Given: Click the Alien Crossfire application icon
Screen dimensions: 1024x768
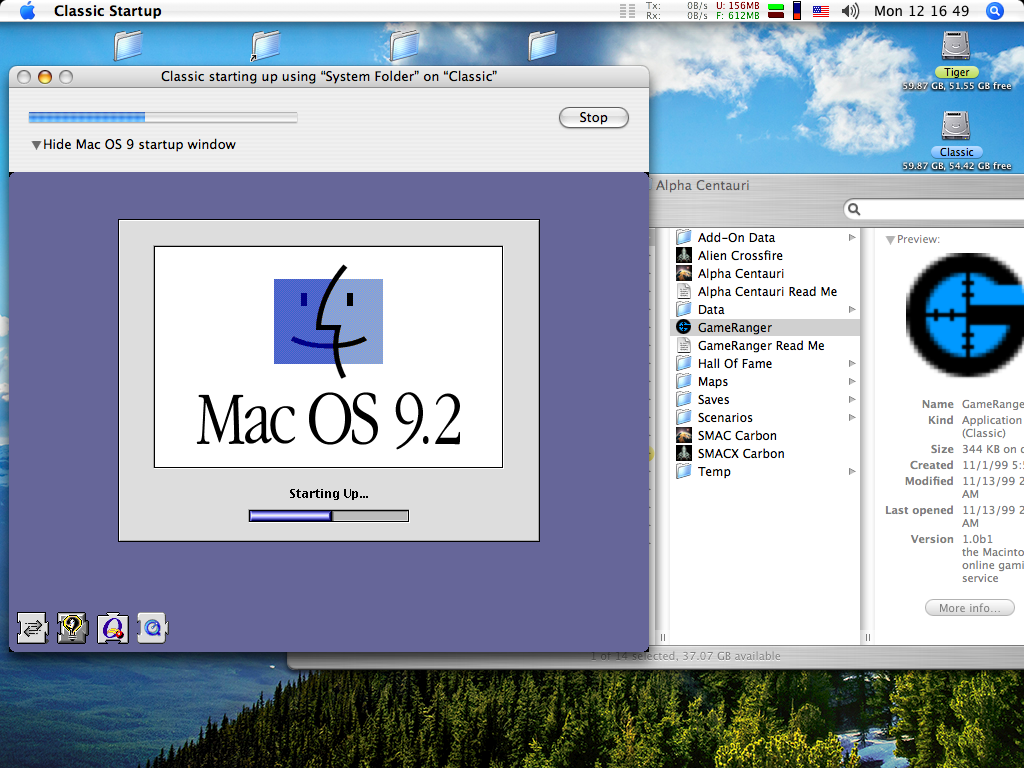Looking at the screenshot, I should 684,255.
